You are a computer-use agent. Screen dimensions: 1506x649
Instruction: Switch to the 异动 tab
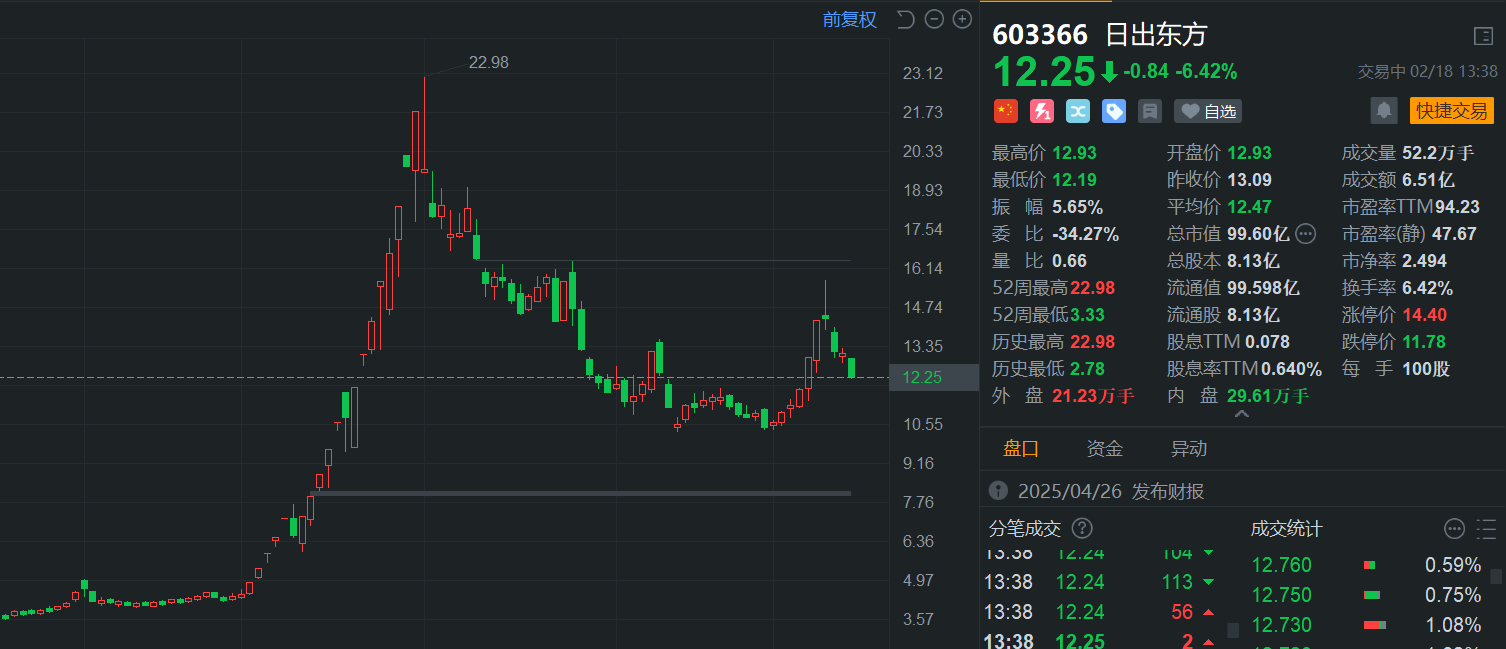pos(1188,449)
